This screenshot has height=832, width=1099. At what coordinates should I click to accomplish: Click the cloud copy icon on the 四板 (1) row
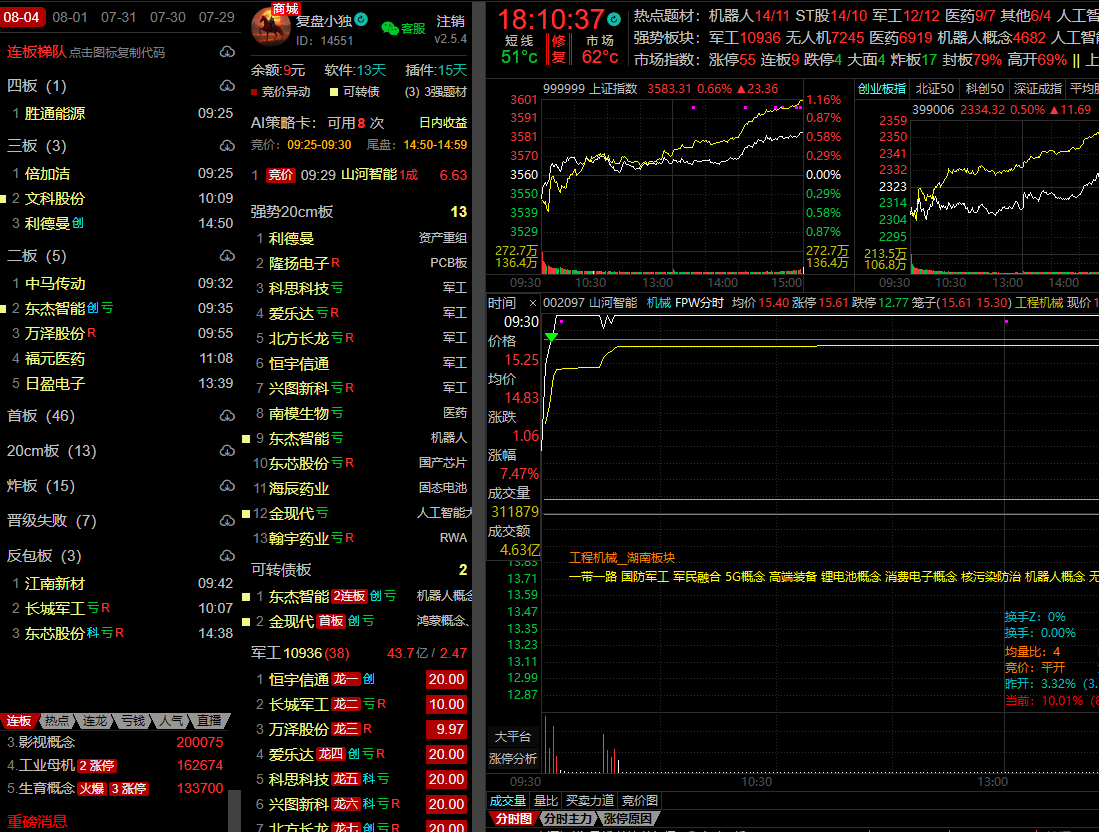(x=227, y=86)
